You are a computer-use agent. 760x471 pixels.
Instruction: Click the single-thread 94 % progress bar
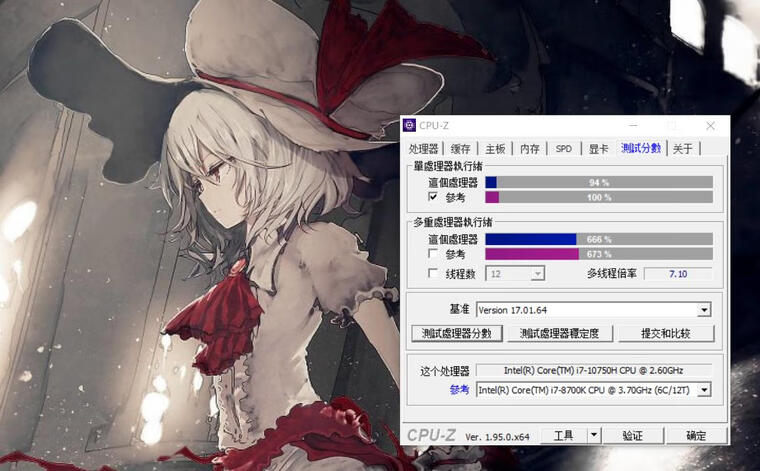pos(599,182)
